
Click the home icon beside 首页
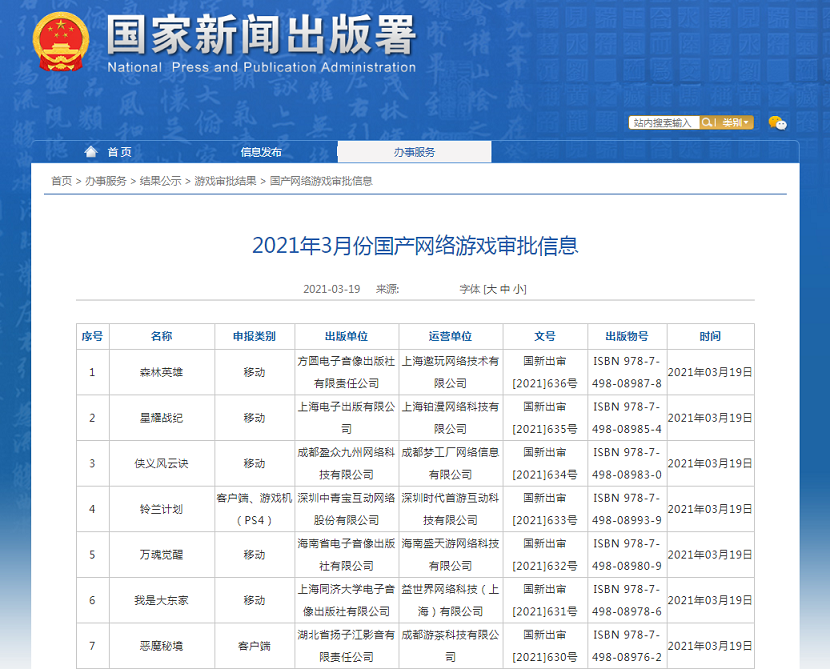[91, 152]
